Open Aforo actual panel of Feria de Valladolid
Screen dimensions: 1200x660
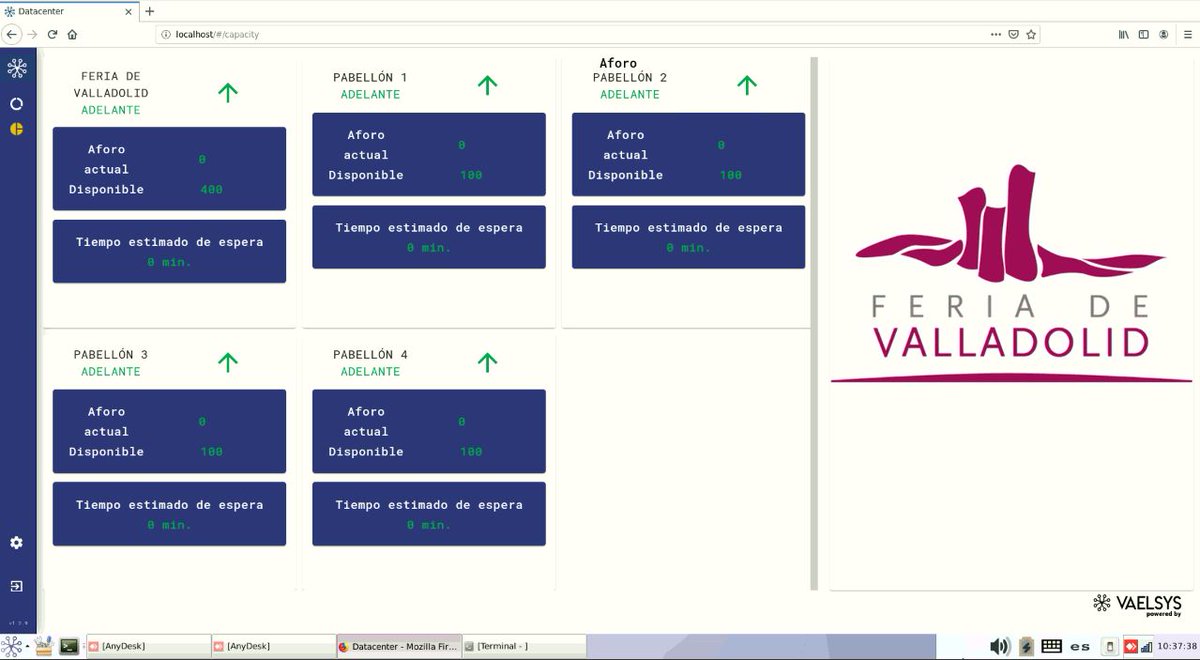(x=169, y=169)
